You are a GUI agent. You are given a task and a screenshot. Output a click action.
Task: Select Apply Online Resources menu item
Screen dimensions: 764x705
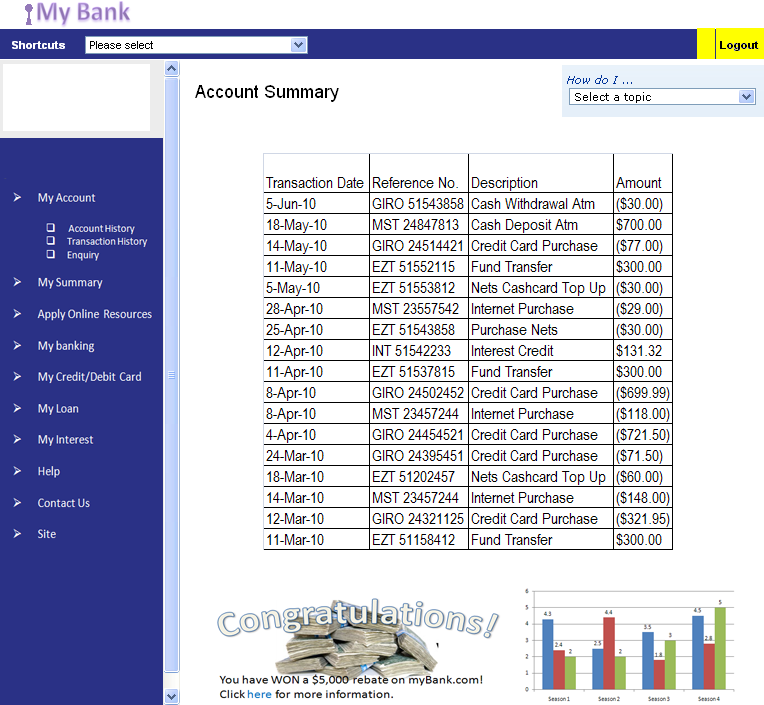click(x=94, y=314)
